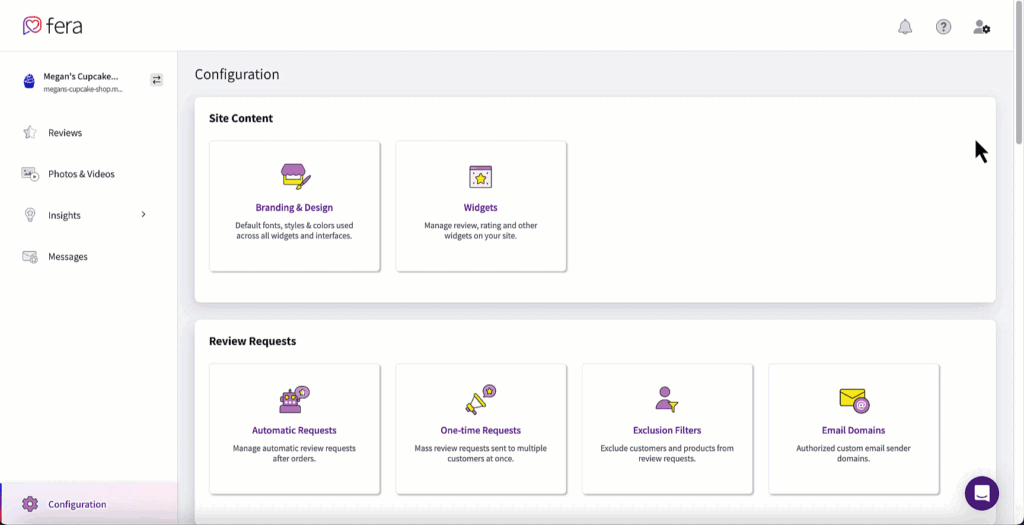Open the chat support bubble
Viewport: 1024px width, 525px height.
(981, 493)
